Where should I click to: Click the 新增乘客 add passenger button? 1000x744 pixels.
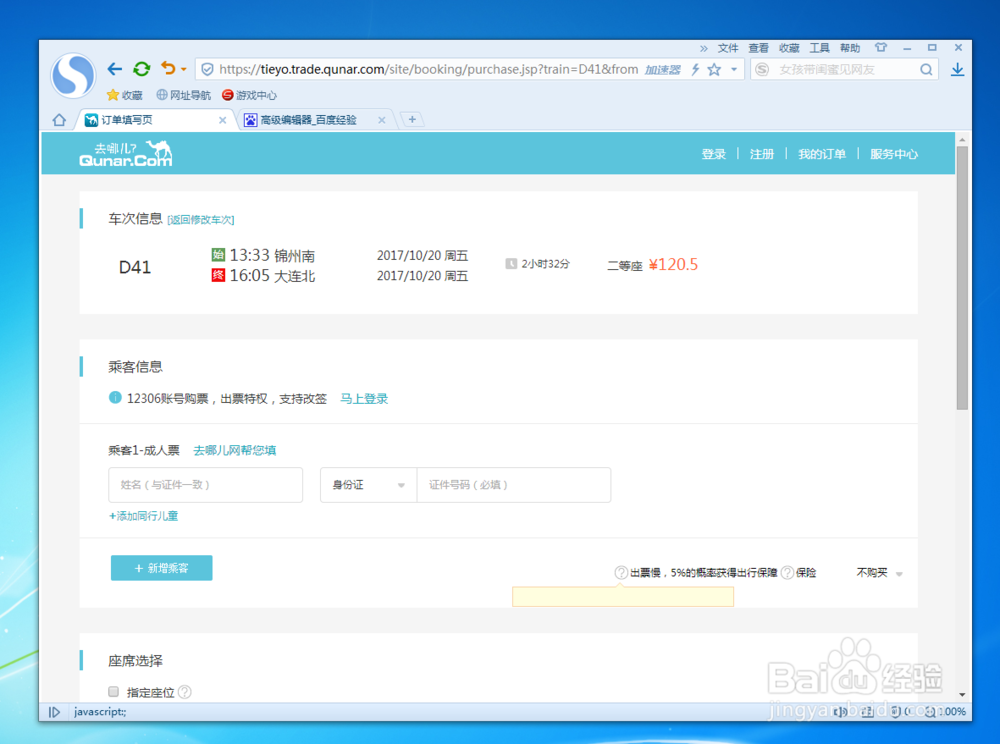click(x=161, y=568)
